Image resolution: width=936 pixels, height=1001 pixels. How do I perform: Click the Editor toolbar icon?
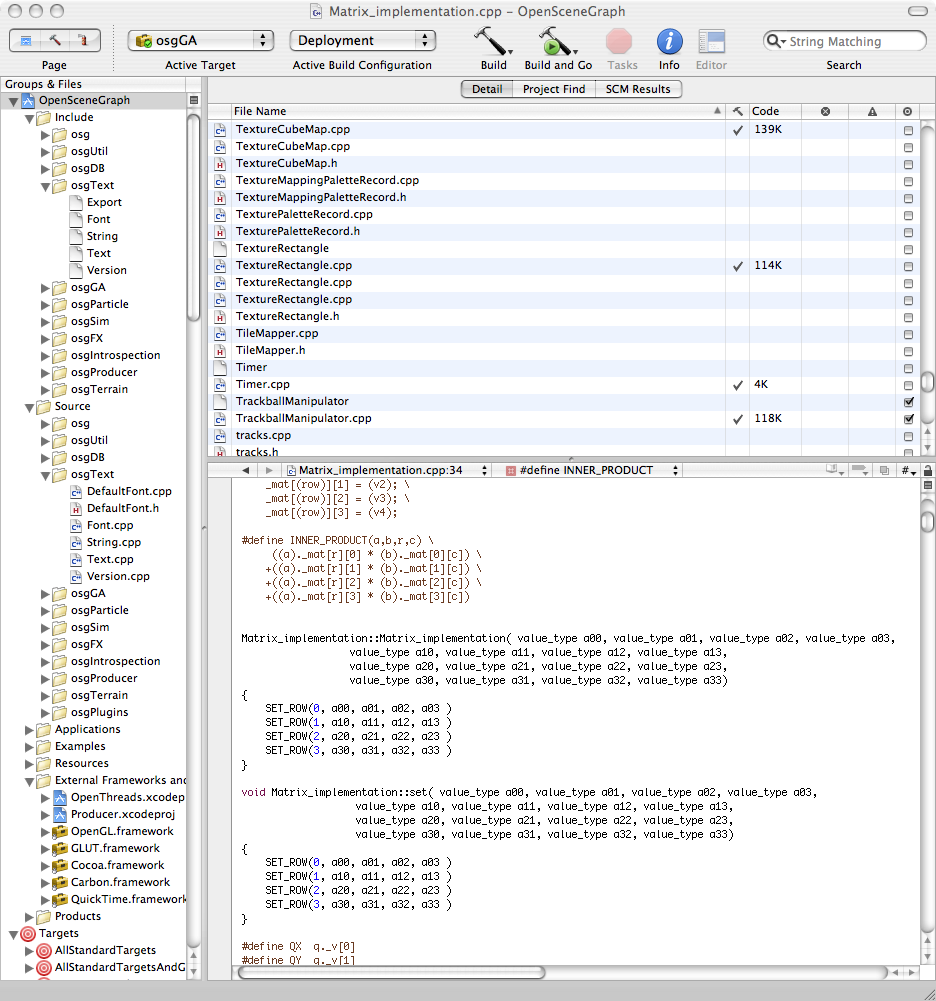[711, 42]
